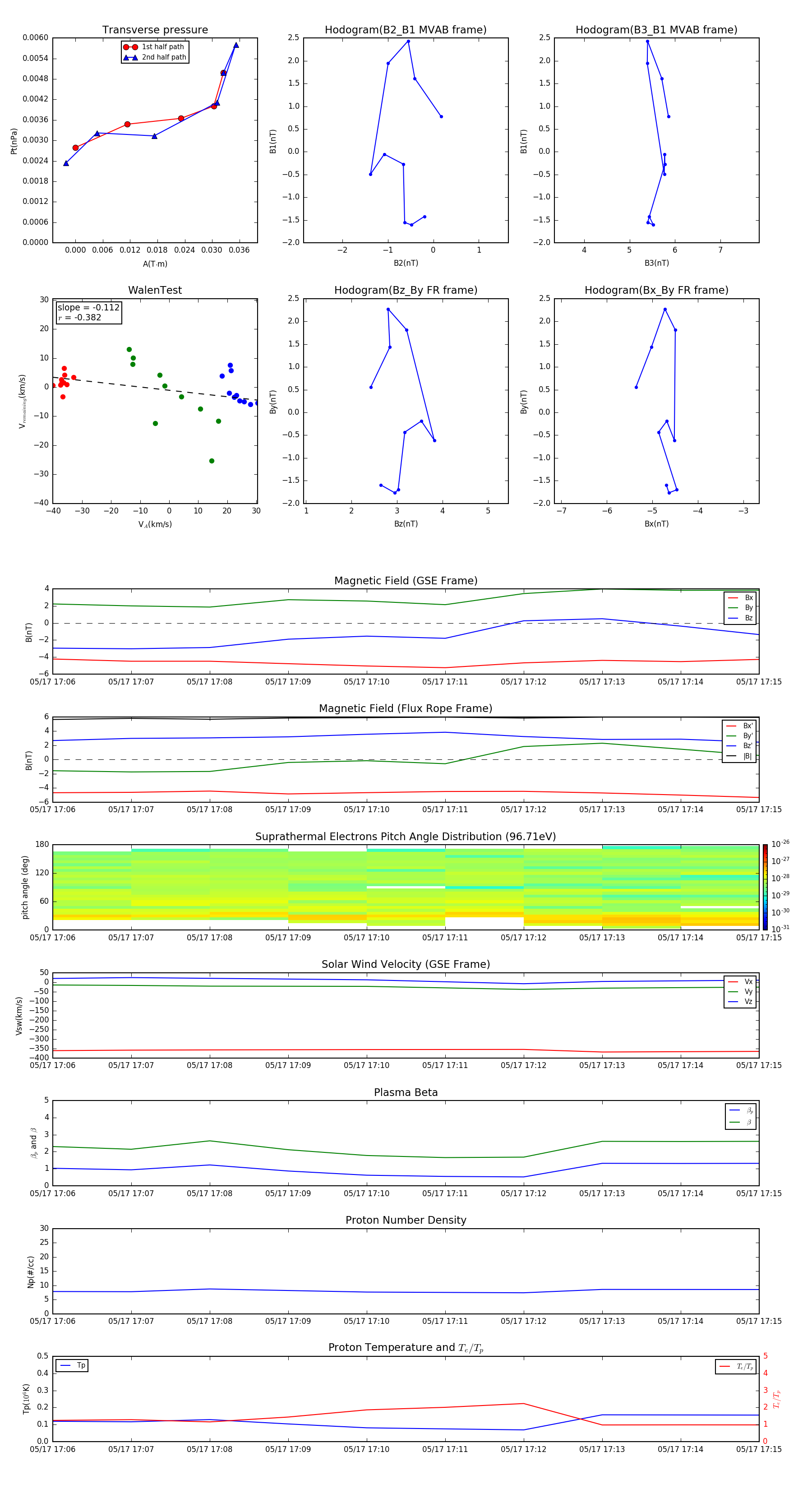The width and height of the screenshot is (812, 1489).
Task: Click the pitch angle spectrogram image
Action: pyautogui.click(x=406, y=887)
